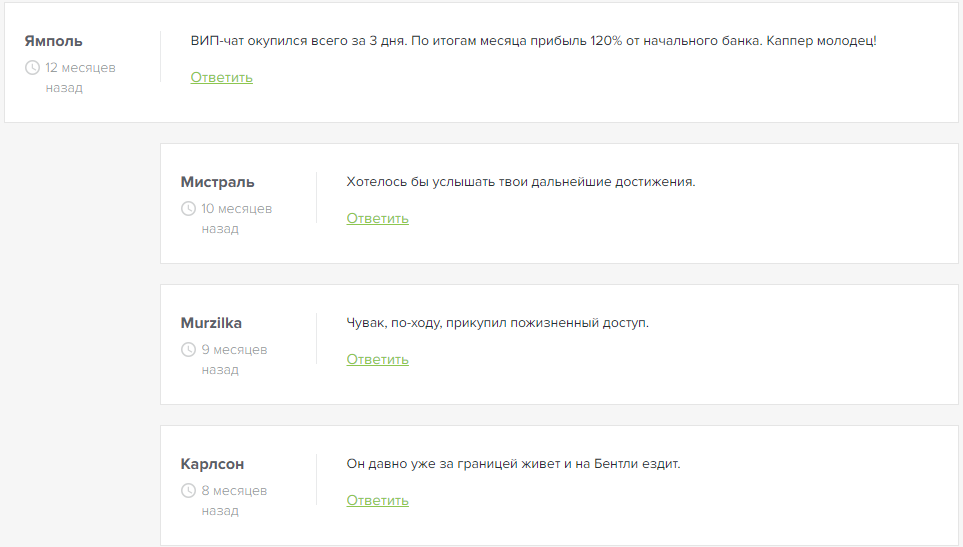The height and width of the screenshot is (547, 963).
Task: Click the "12 месяцев назад" timestamp
Action: click(79, 78)
